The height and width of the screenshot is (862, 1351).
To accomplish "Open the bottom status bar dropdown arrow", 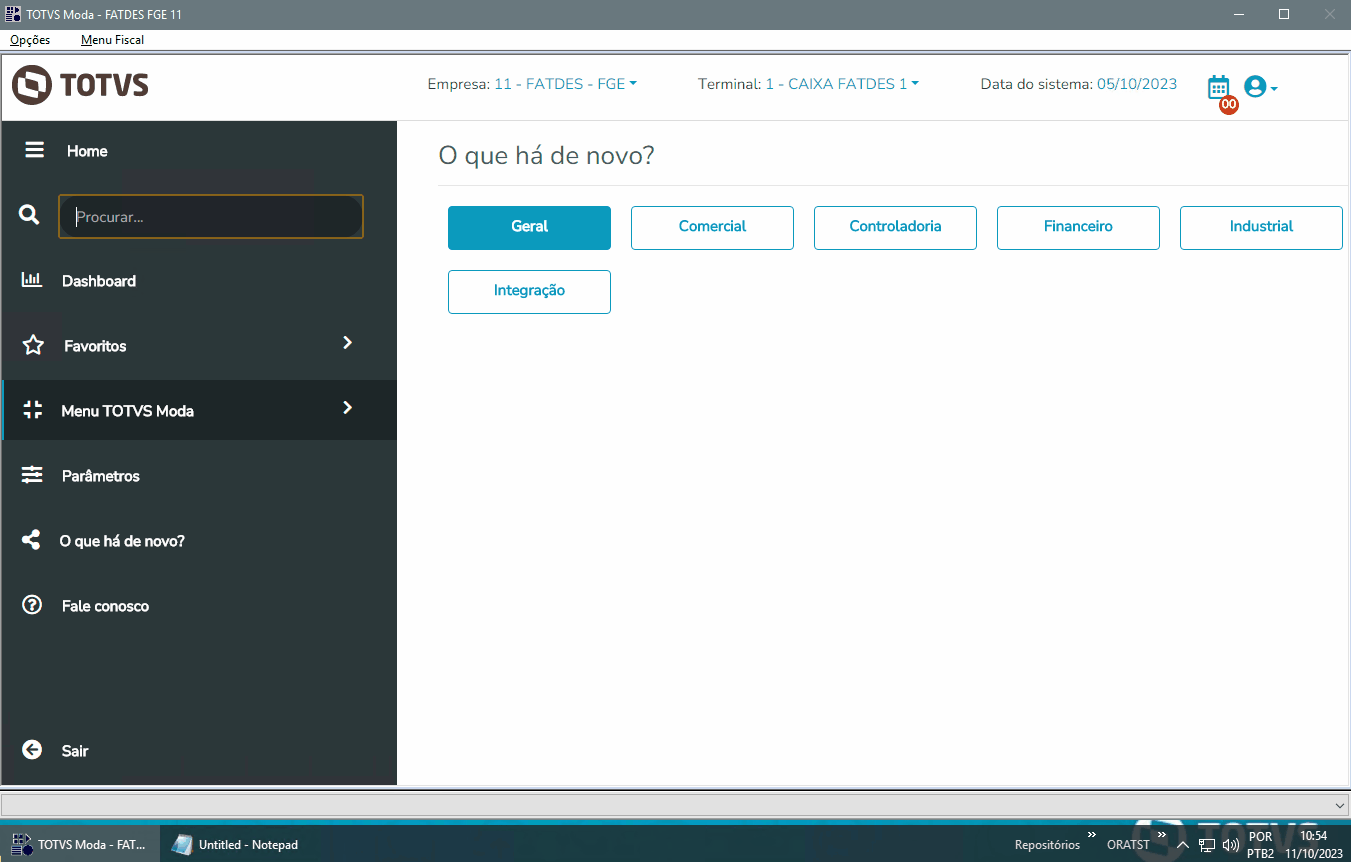I will (1340, 805).
